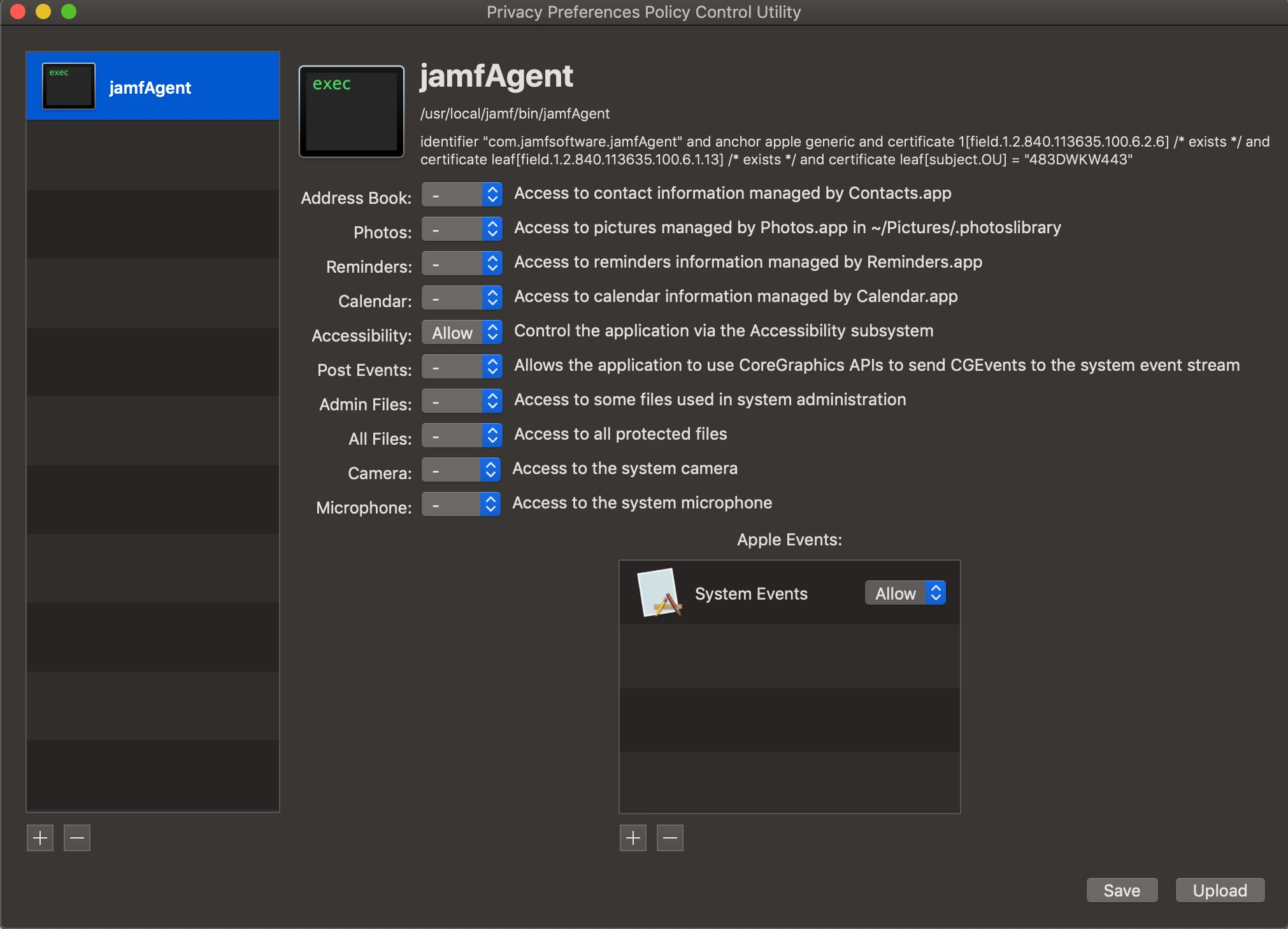Click the Upload button
This screenshot has height=929, width=1288.
point(1220,890)
